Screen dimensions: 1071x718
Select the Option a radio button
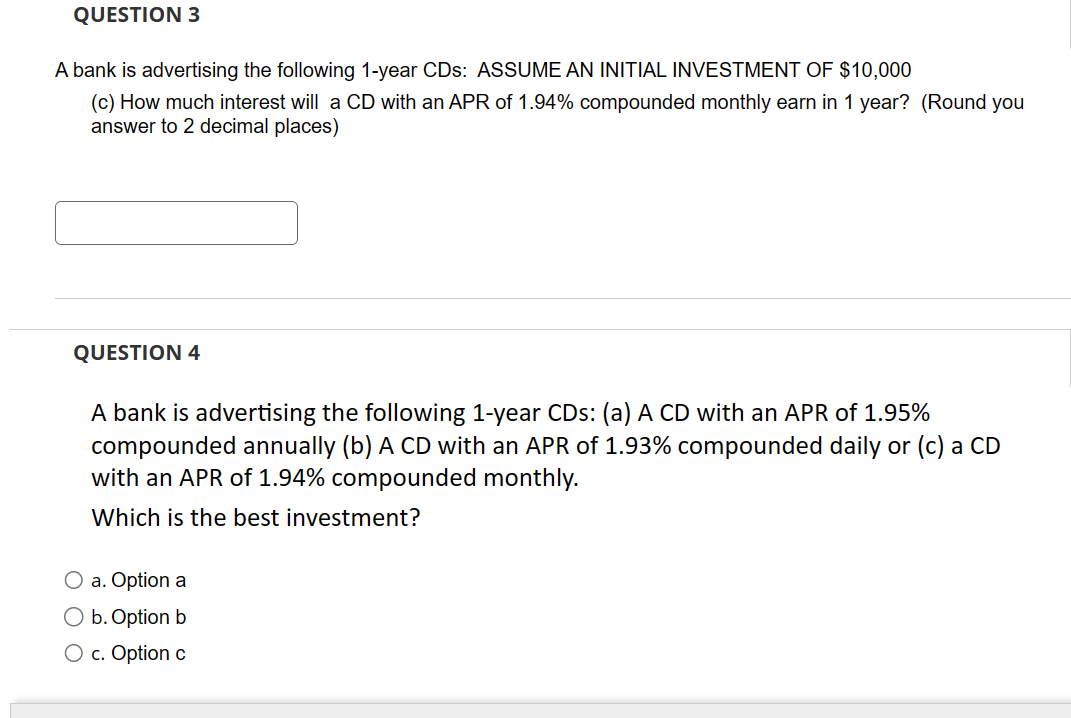click(74, 580)
